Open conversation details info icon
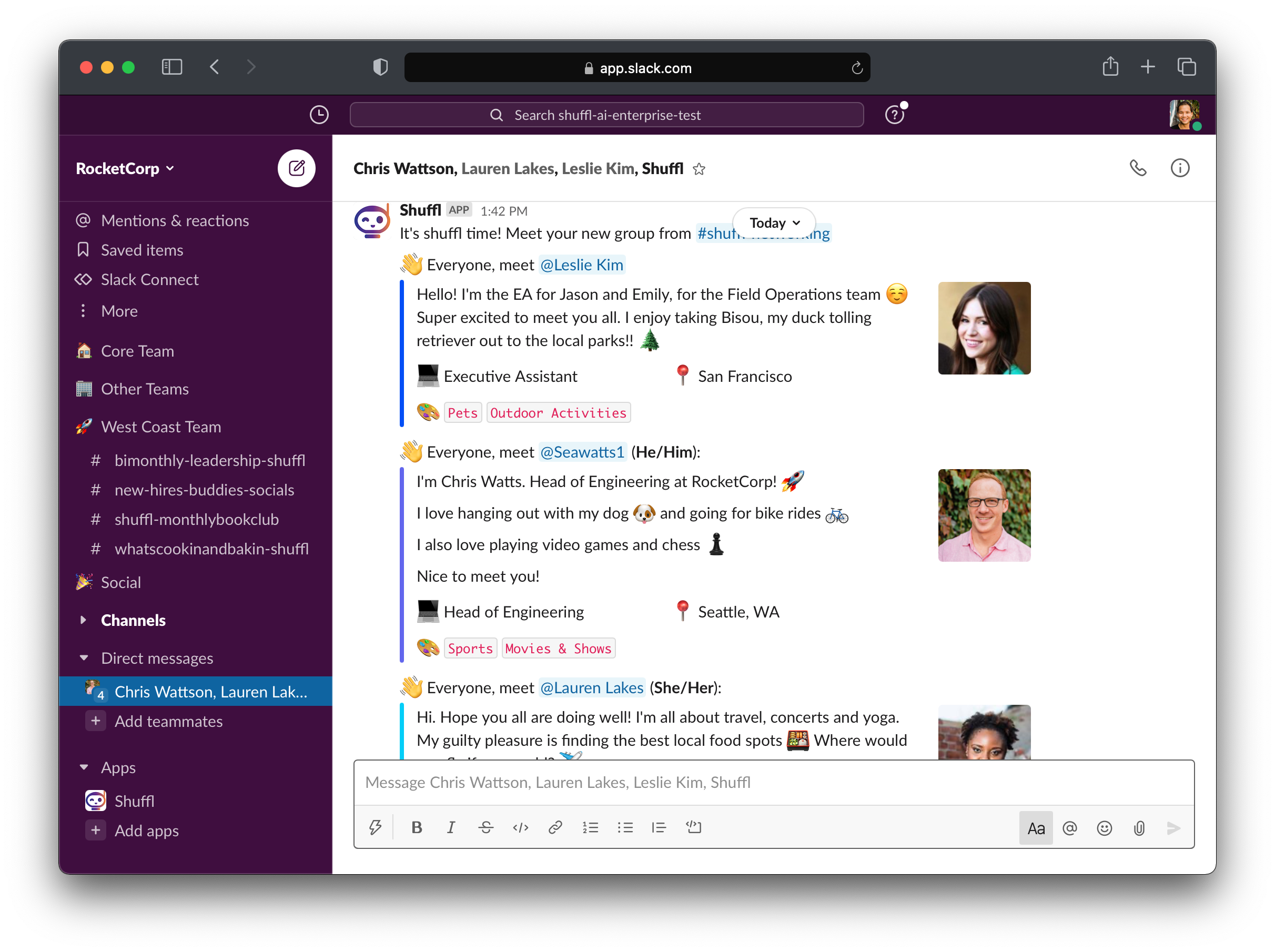This screenshot has height=952, width=1275. (x=1179, y=168)
